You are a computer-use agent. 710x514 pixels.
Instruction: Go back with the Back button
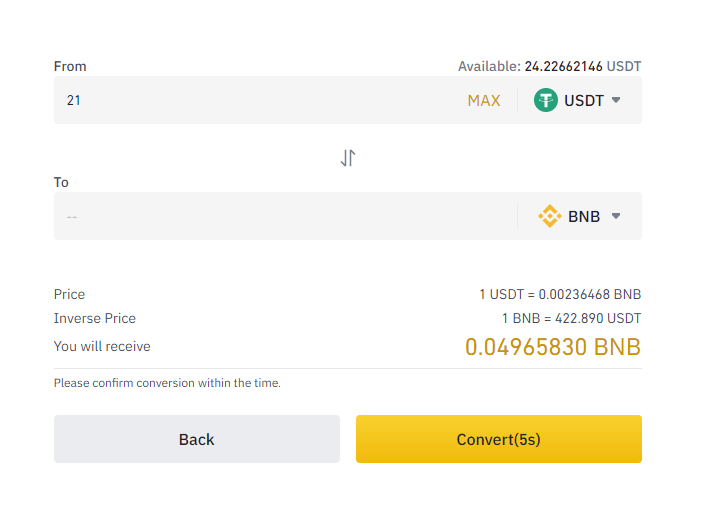point(197,439)
